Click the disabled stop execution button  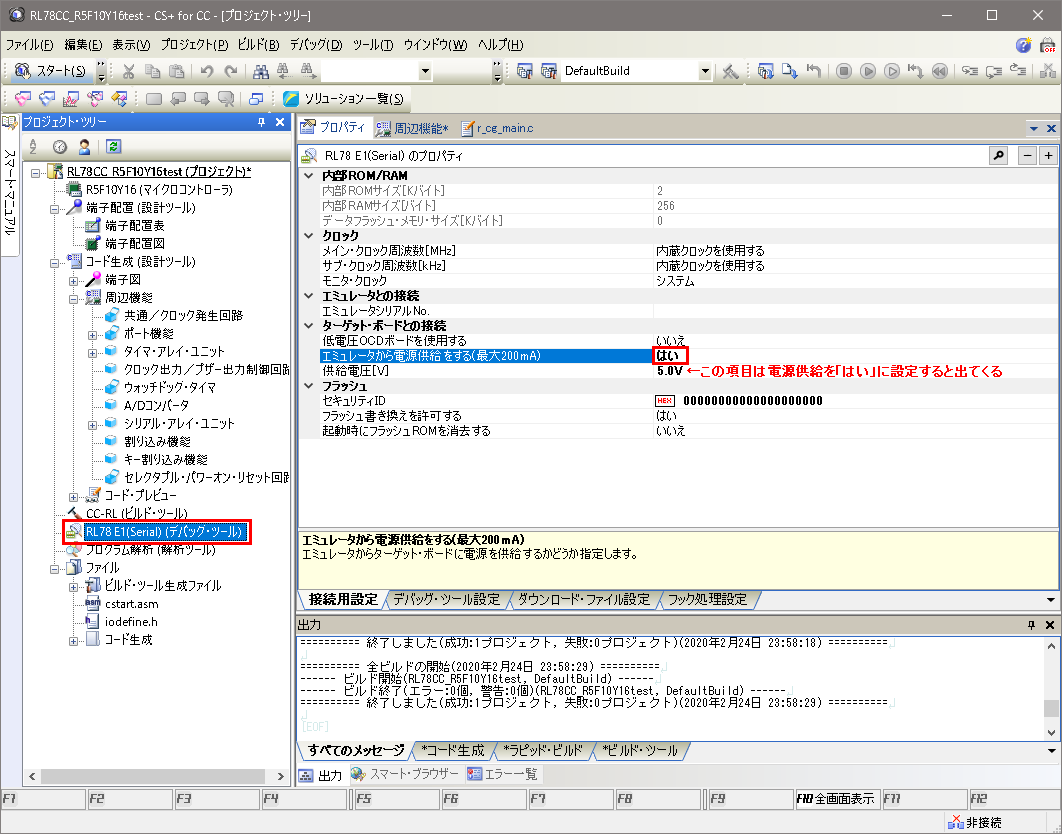click(843, 71)
